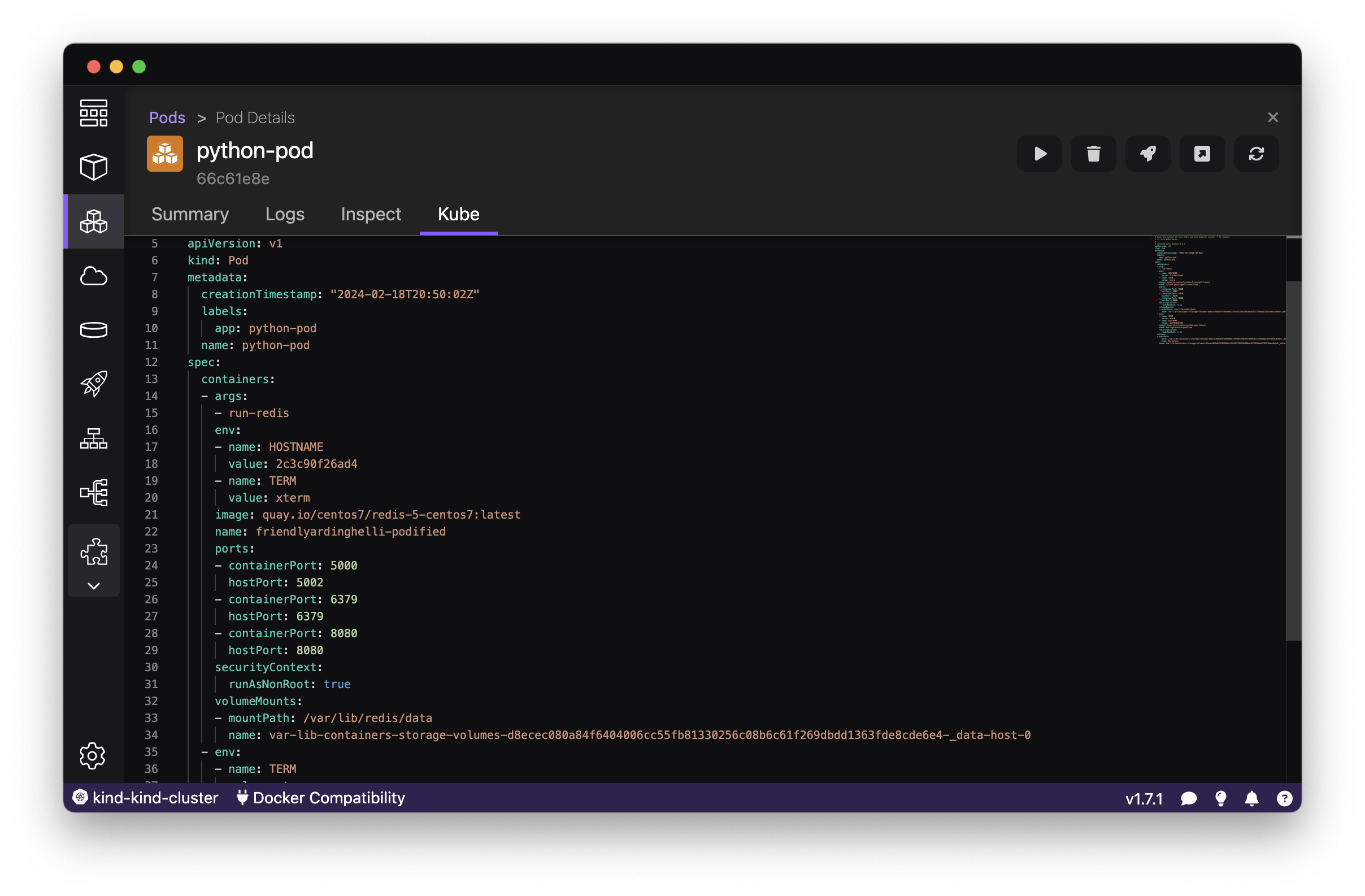Collapse the Pods breadcrumb link

[167, 118]
